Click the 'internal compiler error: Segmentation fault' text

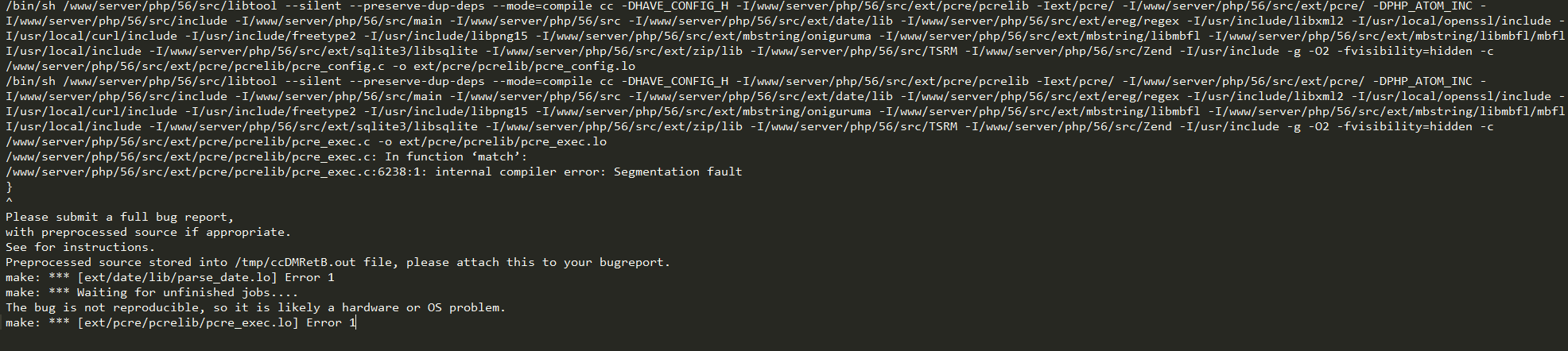pos(588,172)
